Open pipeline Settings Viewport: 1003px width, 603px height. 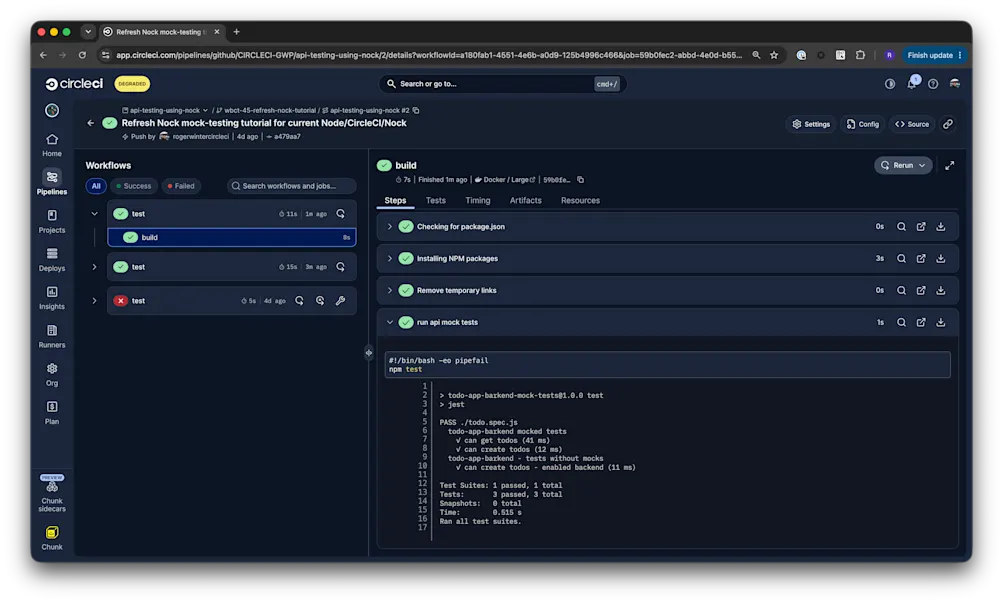(x=811, y=124)
